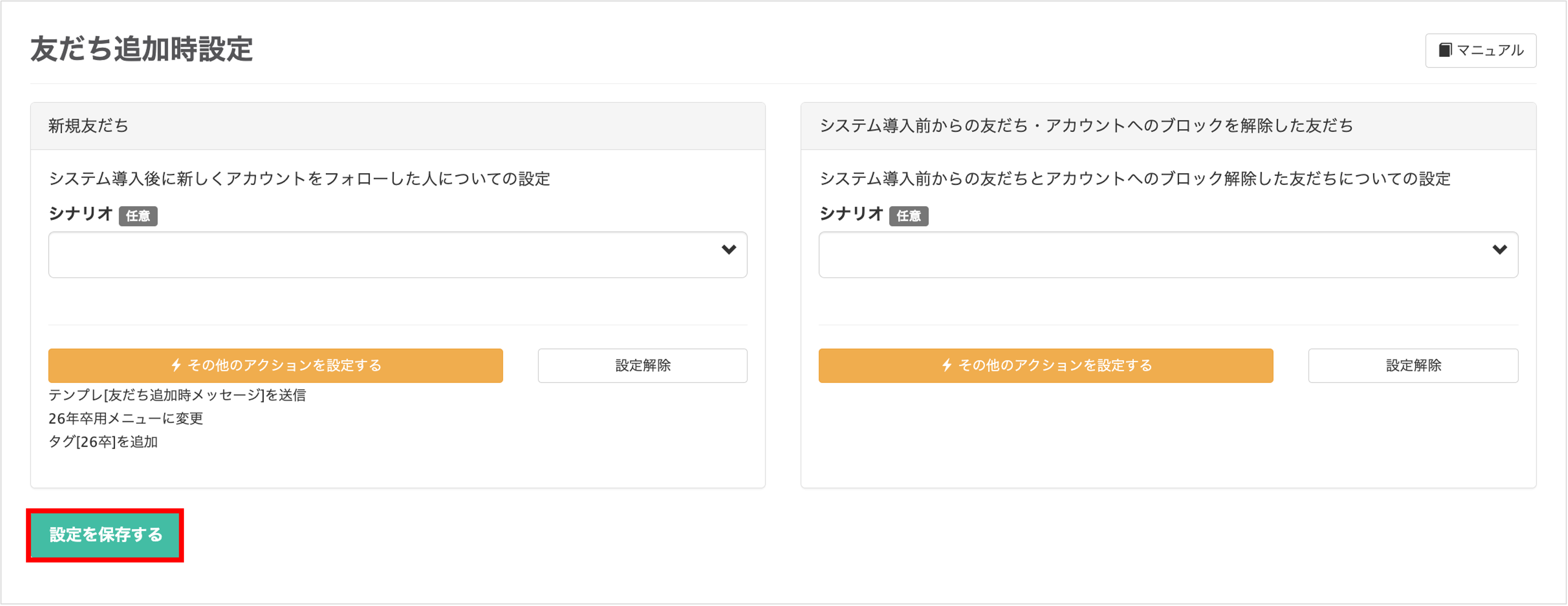
Task: Click the 新規友だち panel header
Action: tap(398, 126)
